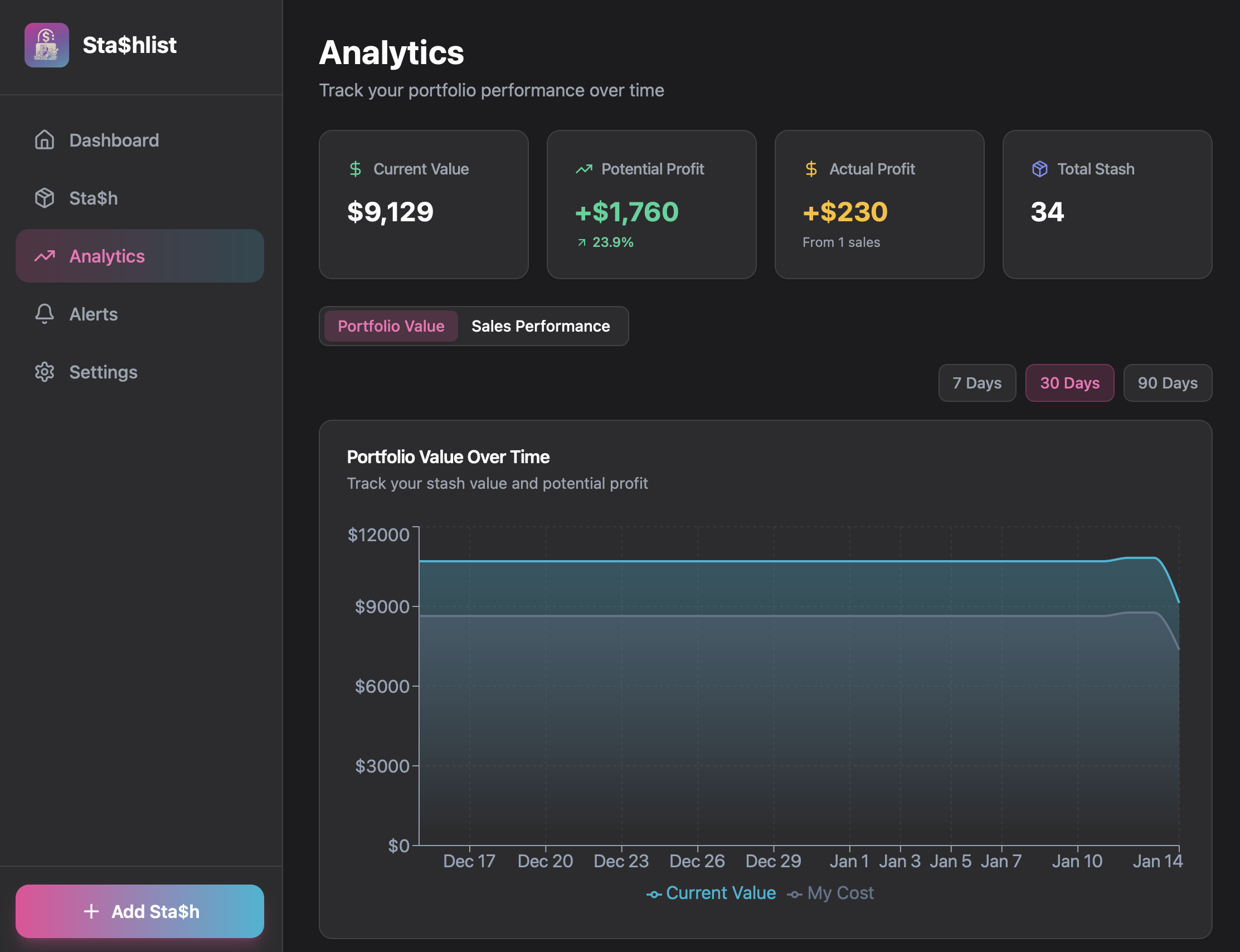Click the Sta$h box icon
The width and height of the screenshot is (1240, 952).
click(x=44, y=198)
